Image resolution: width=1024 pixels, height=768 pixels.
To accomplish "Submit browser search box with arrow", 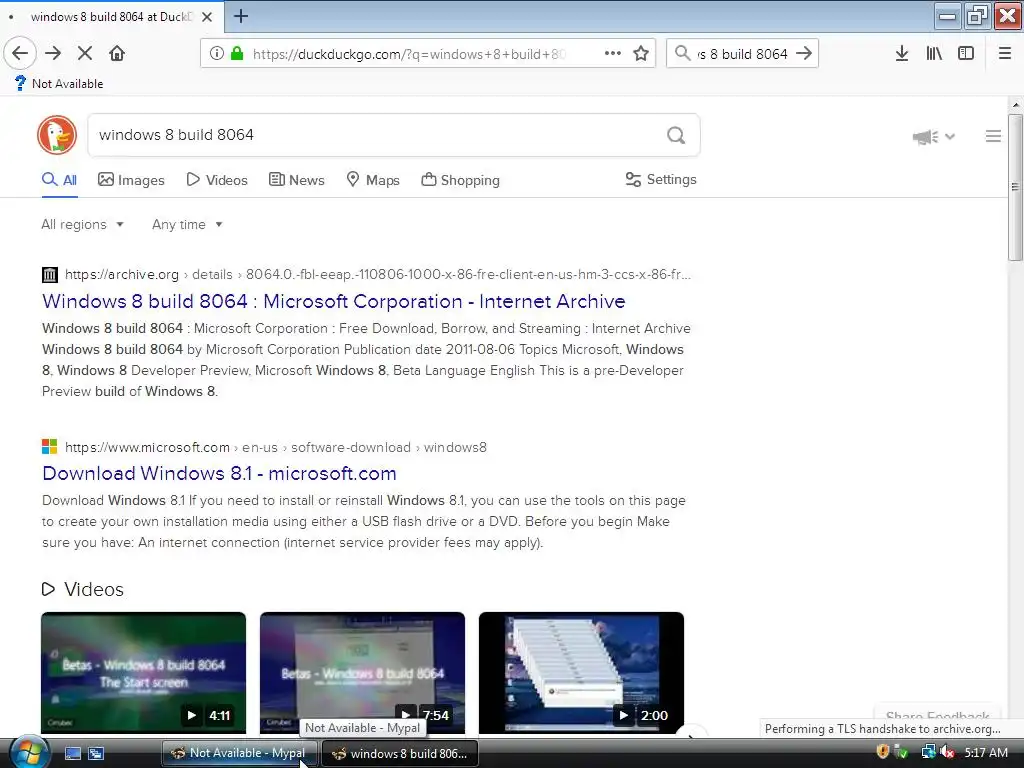I will 805,54.
